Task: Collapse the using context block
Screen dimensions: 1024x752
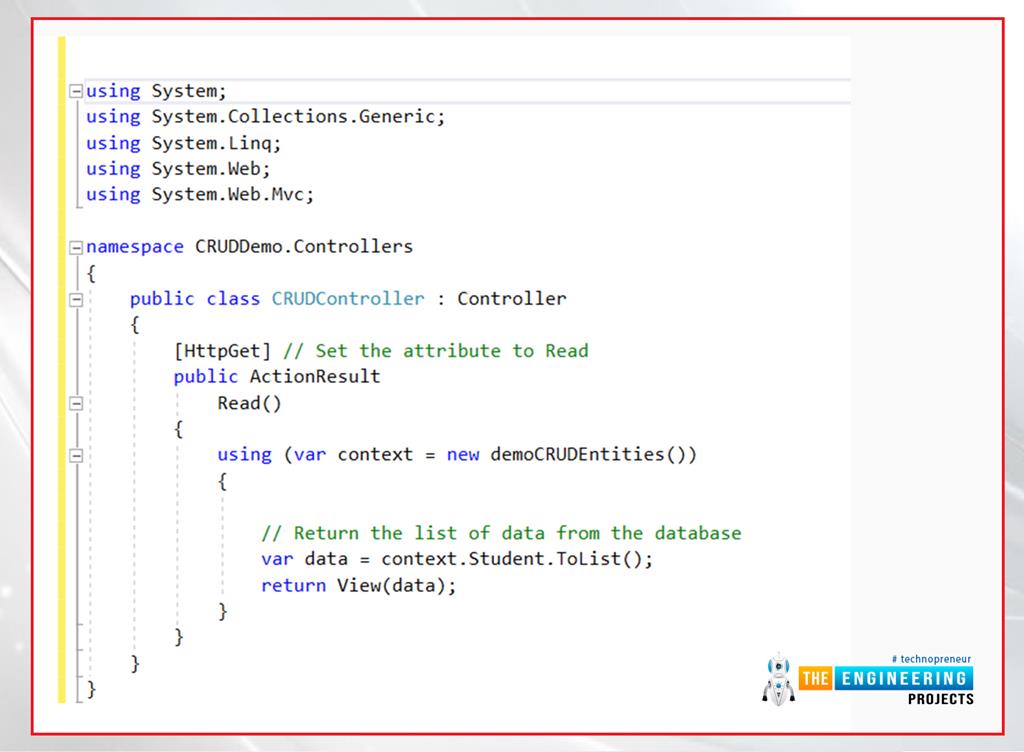Action: tap(75, 454)
